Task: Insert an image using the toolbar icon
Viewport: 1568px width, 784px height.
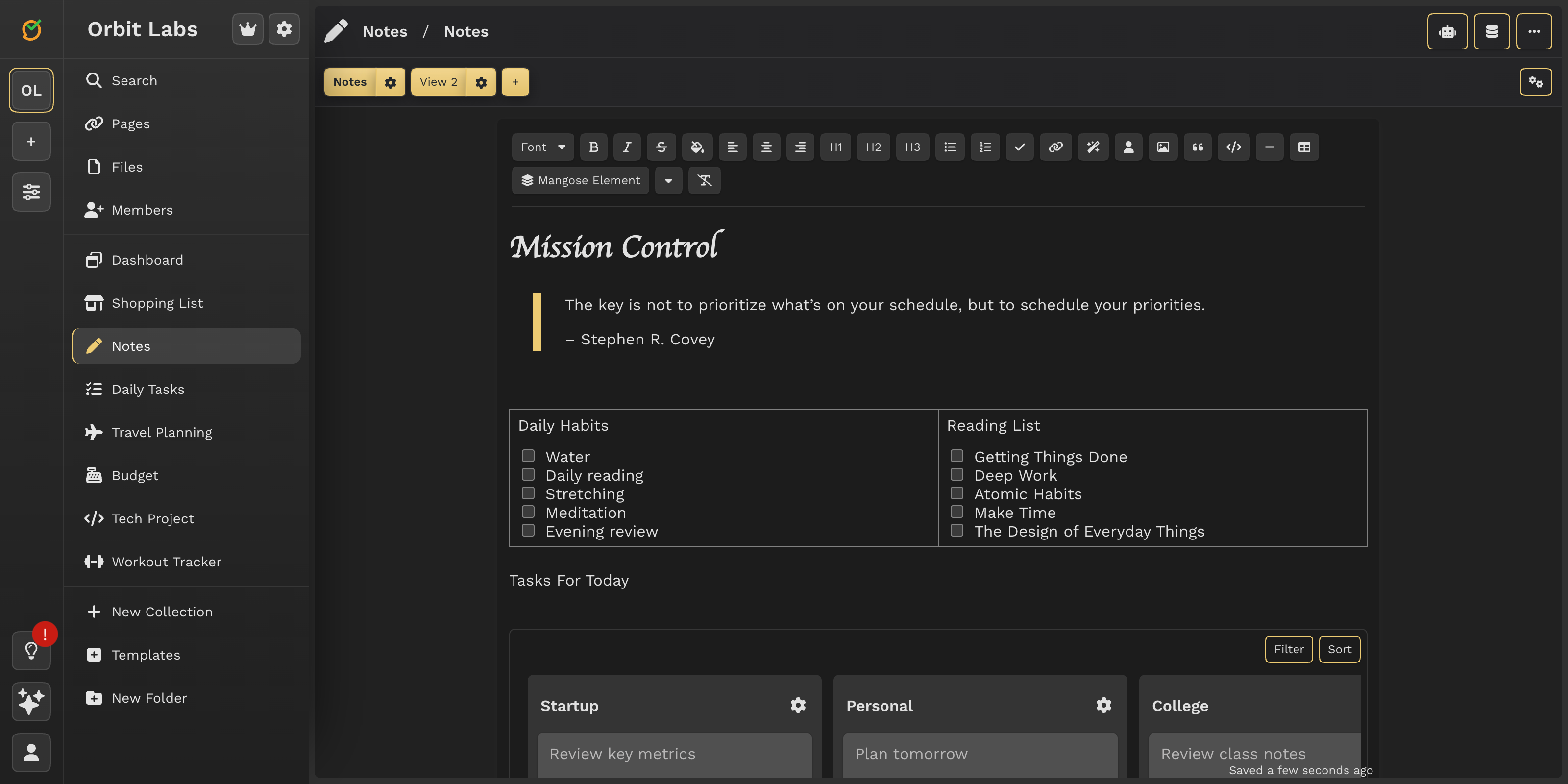Action: [x=1163, y=147]
